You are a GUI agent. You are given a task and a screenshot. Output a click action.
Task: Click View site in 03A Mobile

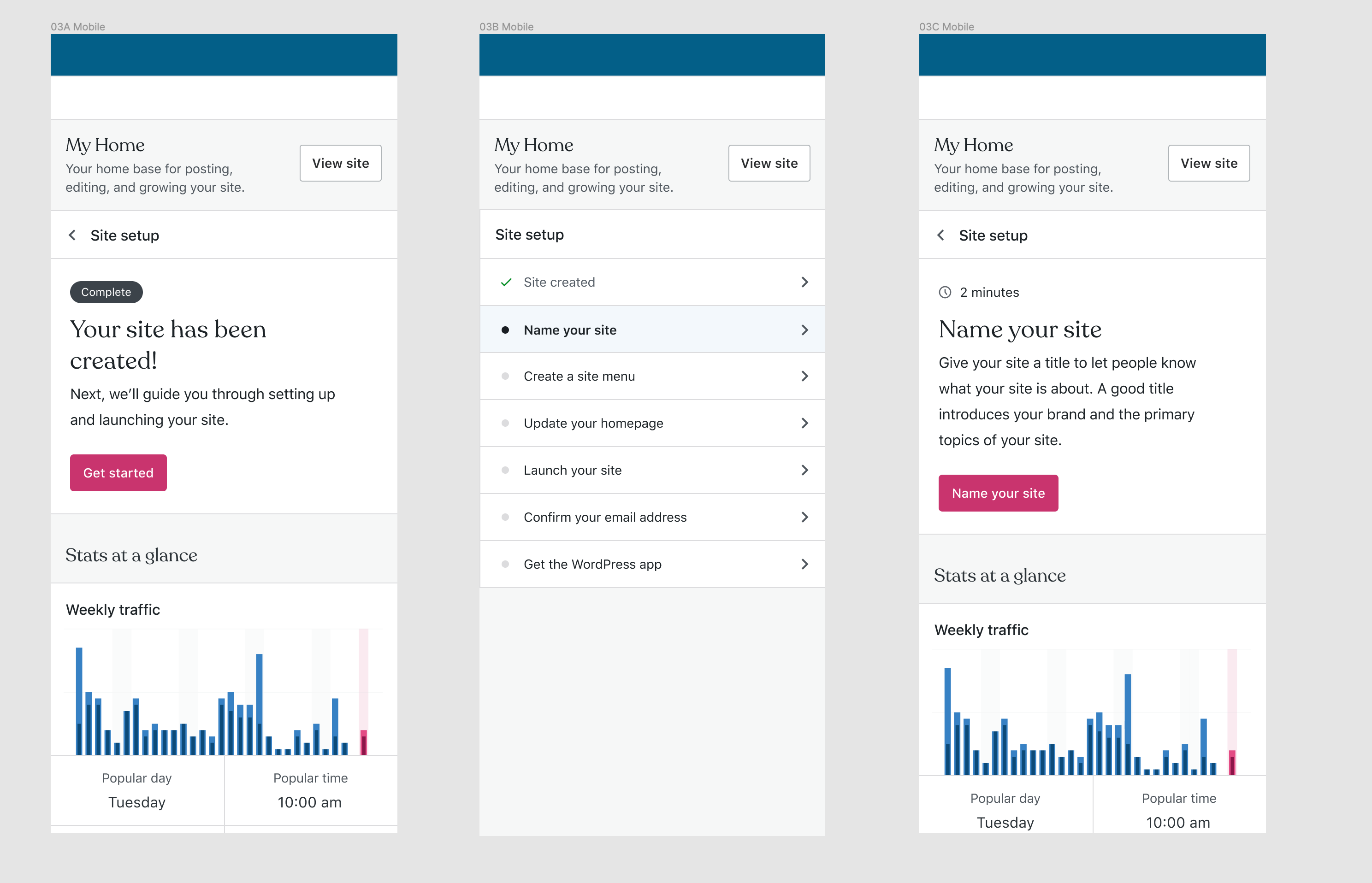pyautogui.click(x=340, y=164)
